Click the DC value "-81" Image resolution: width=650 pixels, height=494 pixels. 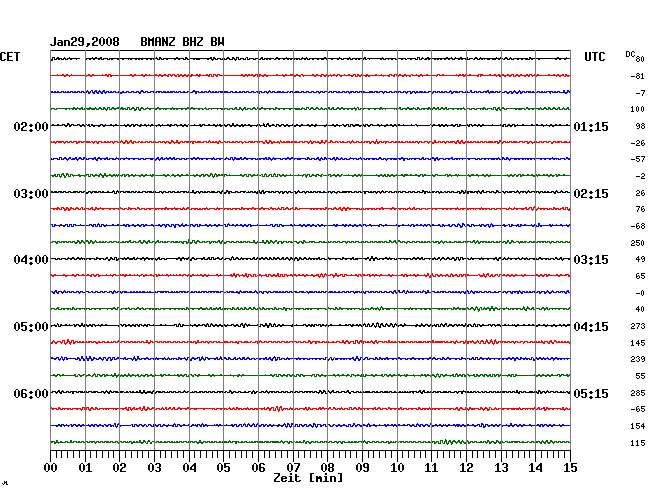638,76
